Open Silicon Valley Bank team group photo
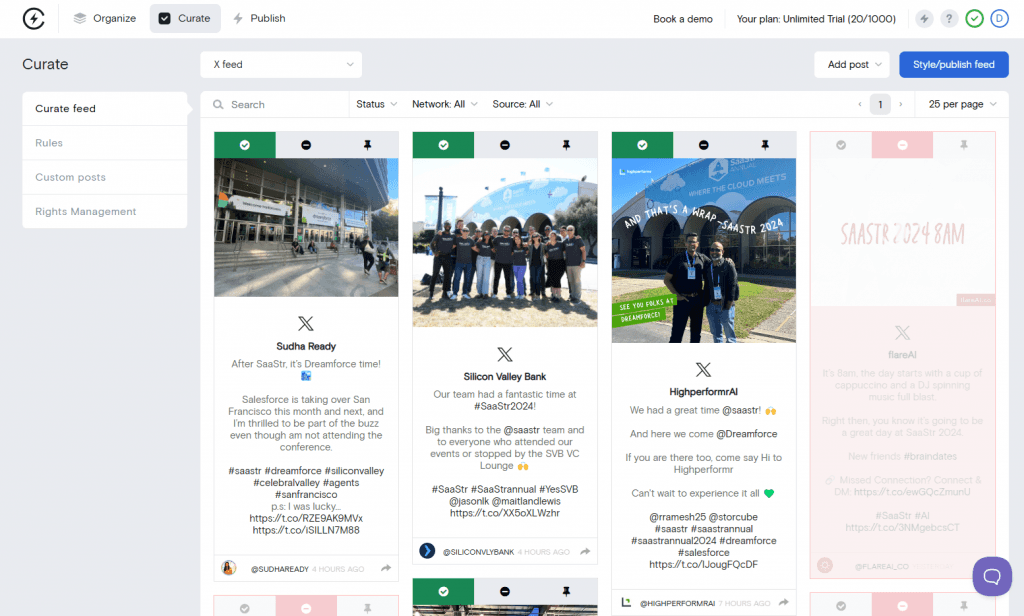Viewport: 1024px width, 616px height. [505, 242]
